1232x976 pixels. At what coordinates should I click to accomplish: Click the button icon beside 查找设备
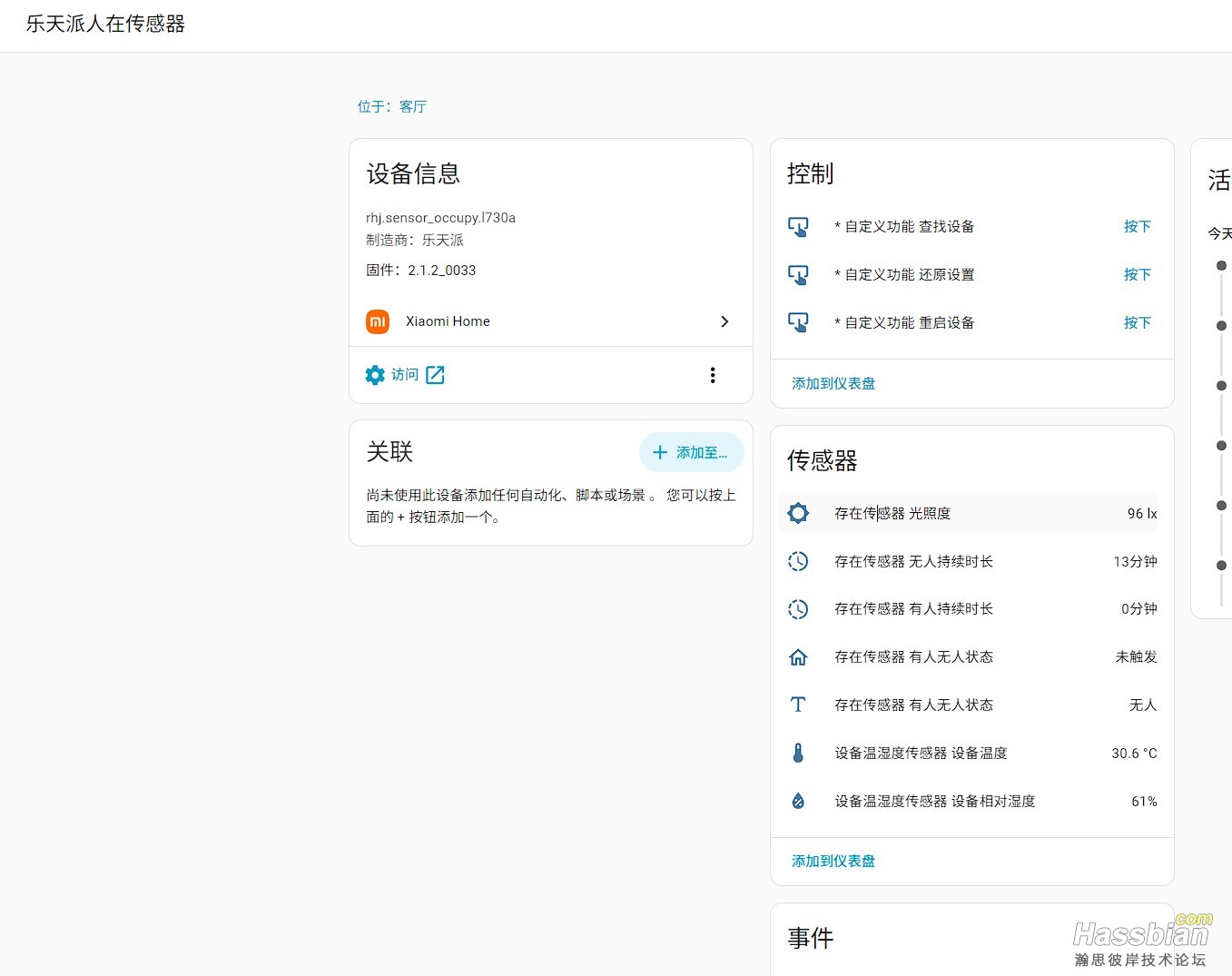pos(798,227)
